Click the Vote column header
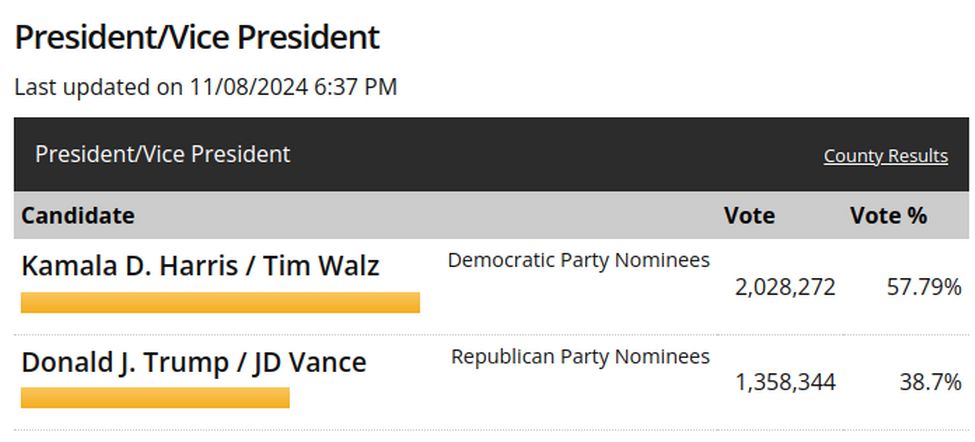The height and width of the screenshot is (442, 975). (749, 216)
